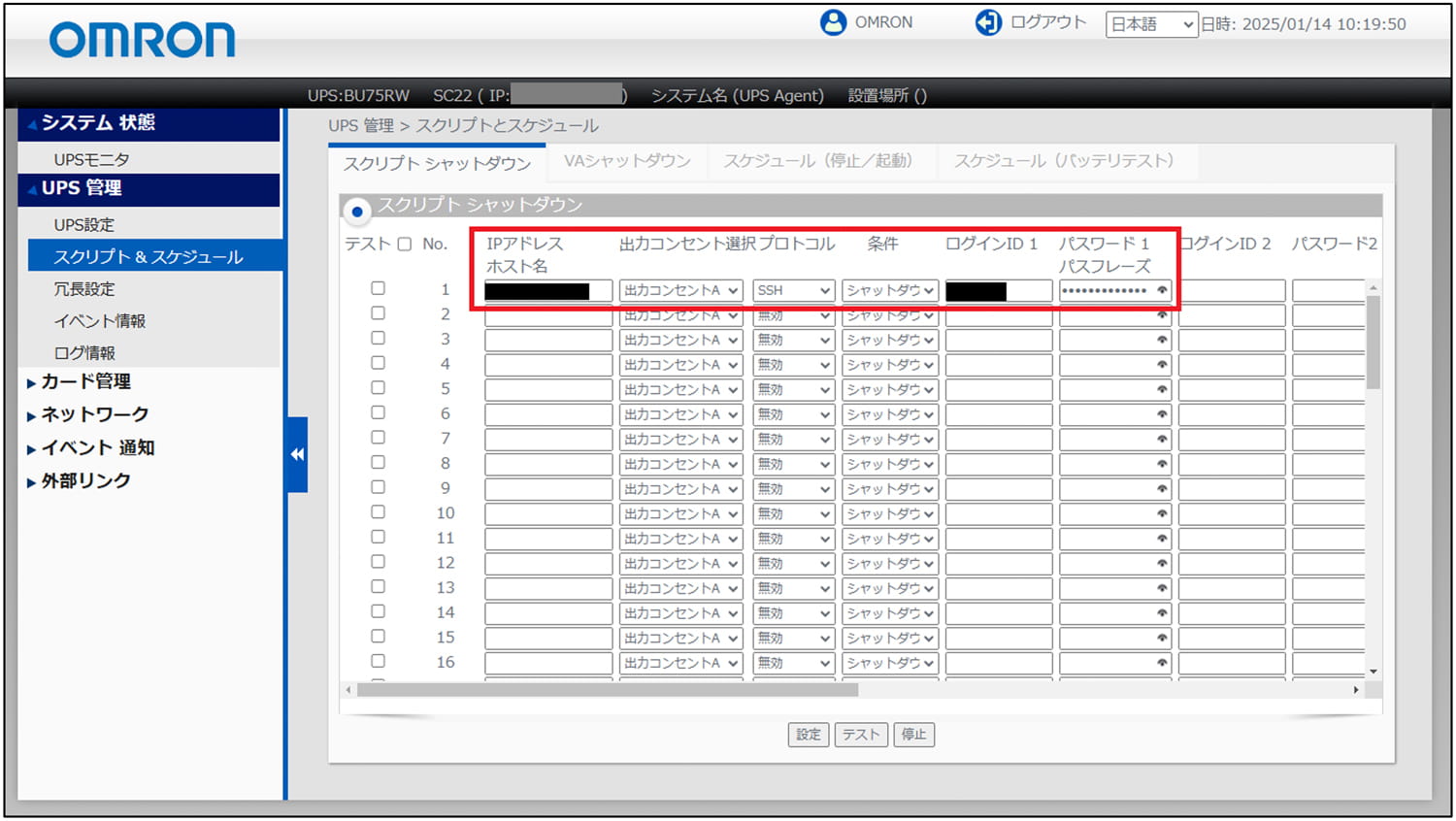
Task: Open 冗長設定 in the sidebar
Action: click(x=84, y=289)
